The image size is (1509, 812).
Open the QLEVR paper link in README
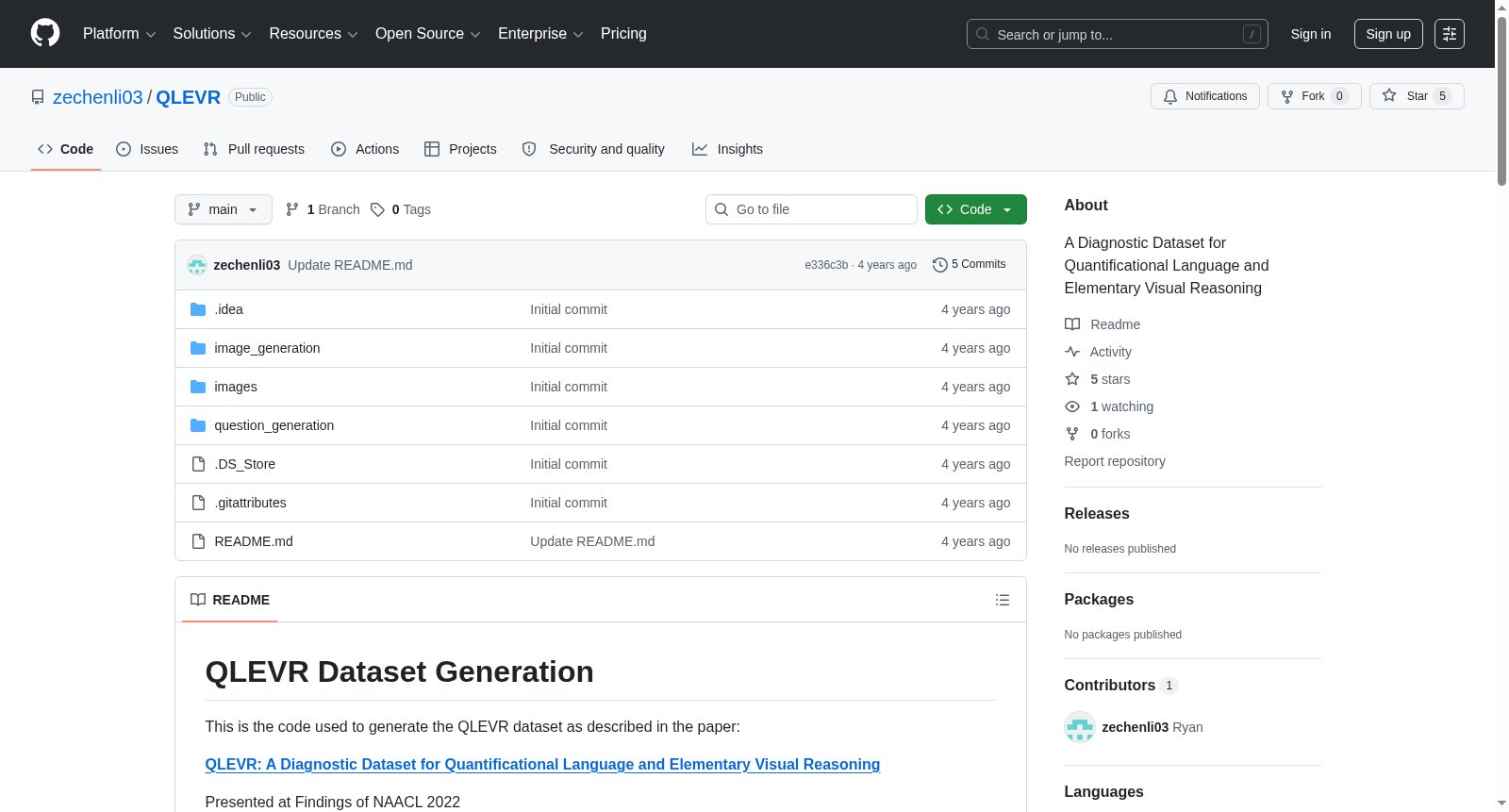pos(542,765)
